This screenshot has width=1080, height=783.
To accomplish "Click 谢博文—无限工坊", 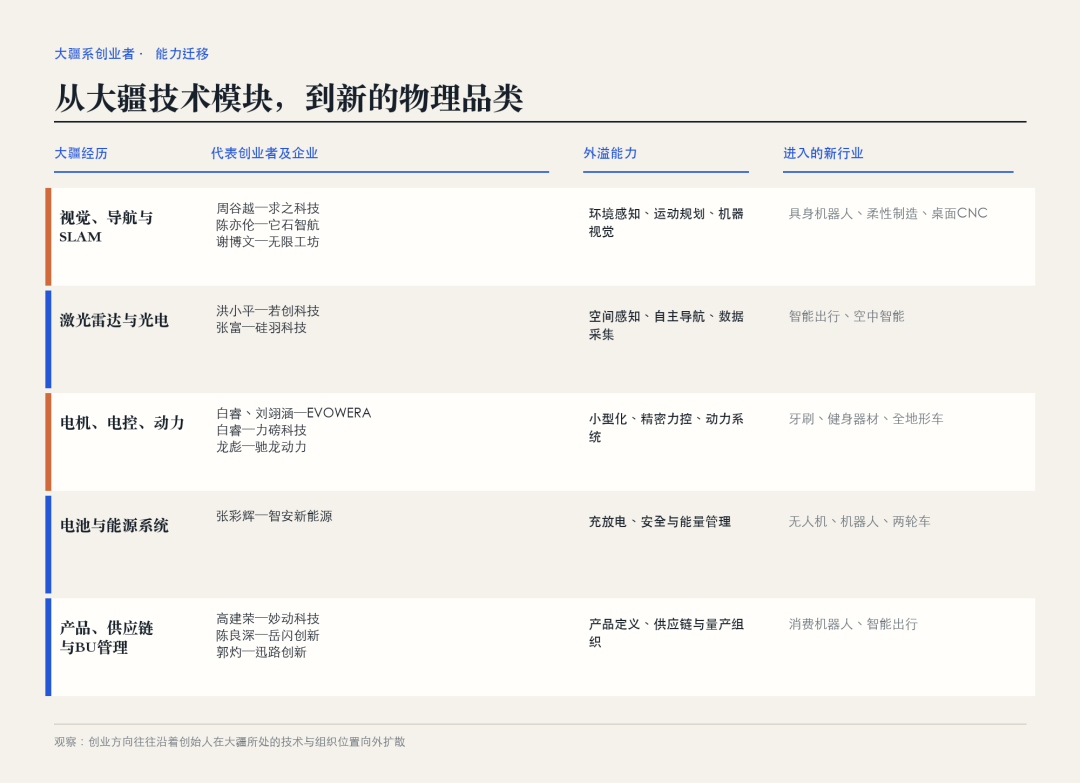I will click(268, 242).
